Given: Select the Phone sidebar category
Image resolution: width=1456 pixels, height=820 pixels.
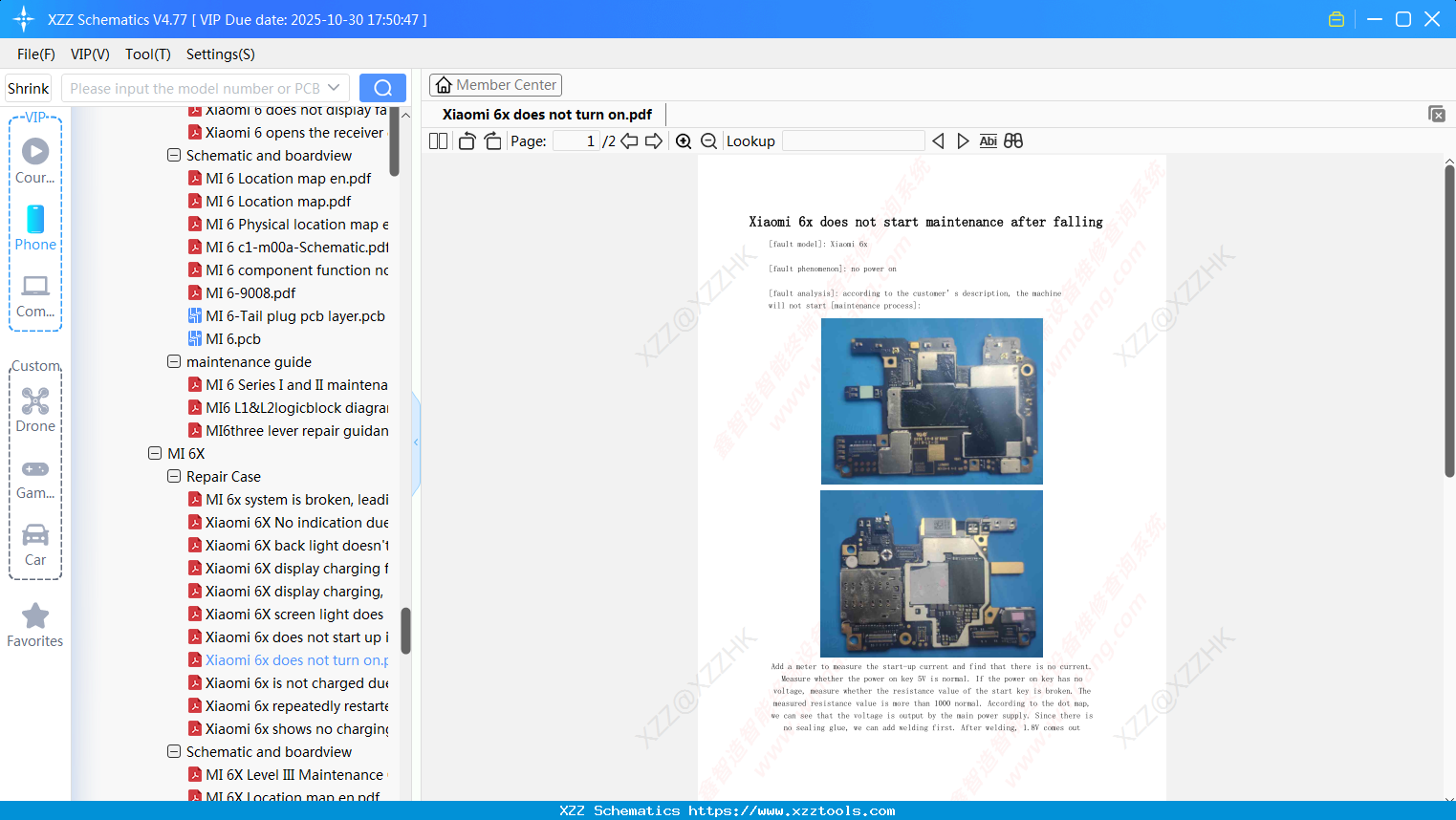Looking at the screenshot, I should pyautogui.click(x=35, y=227).
